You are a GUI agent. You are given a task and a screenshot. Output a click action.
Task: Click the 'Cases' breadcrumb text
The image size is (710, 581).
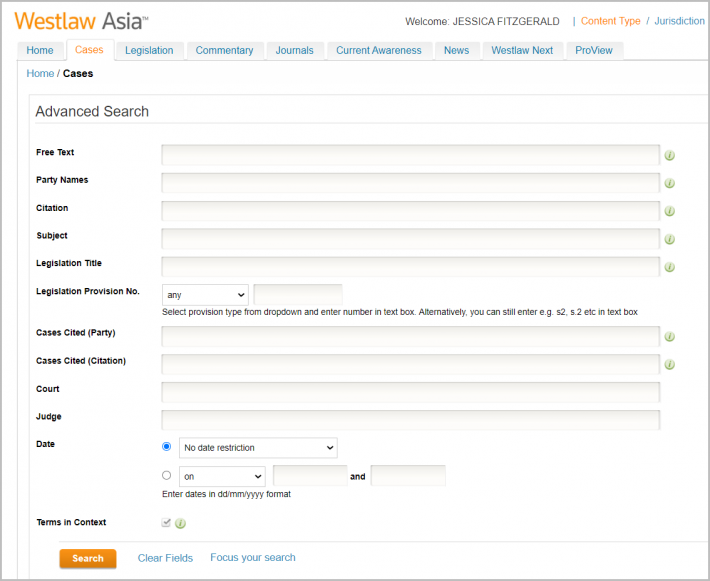point(78,73)
